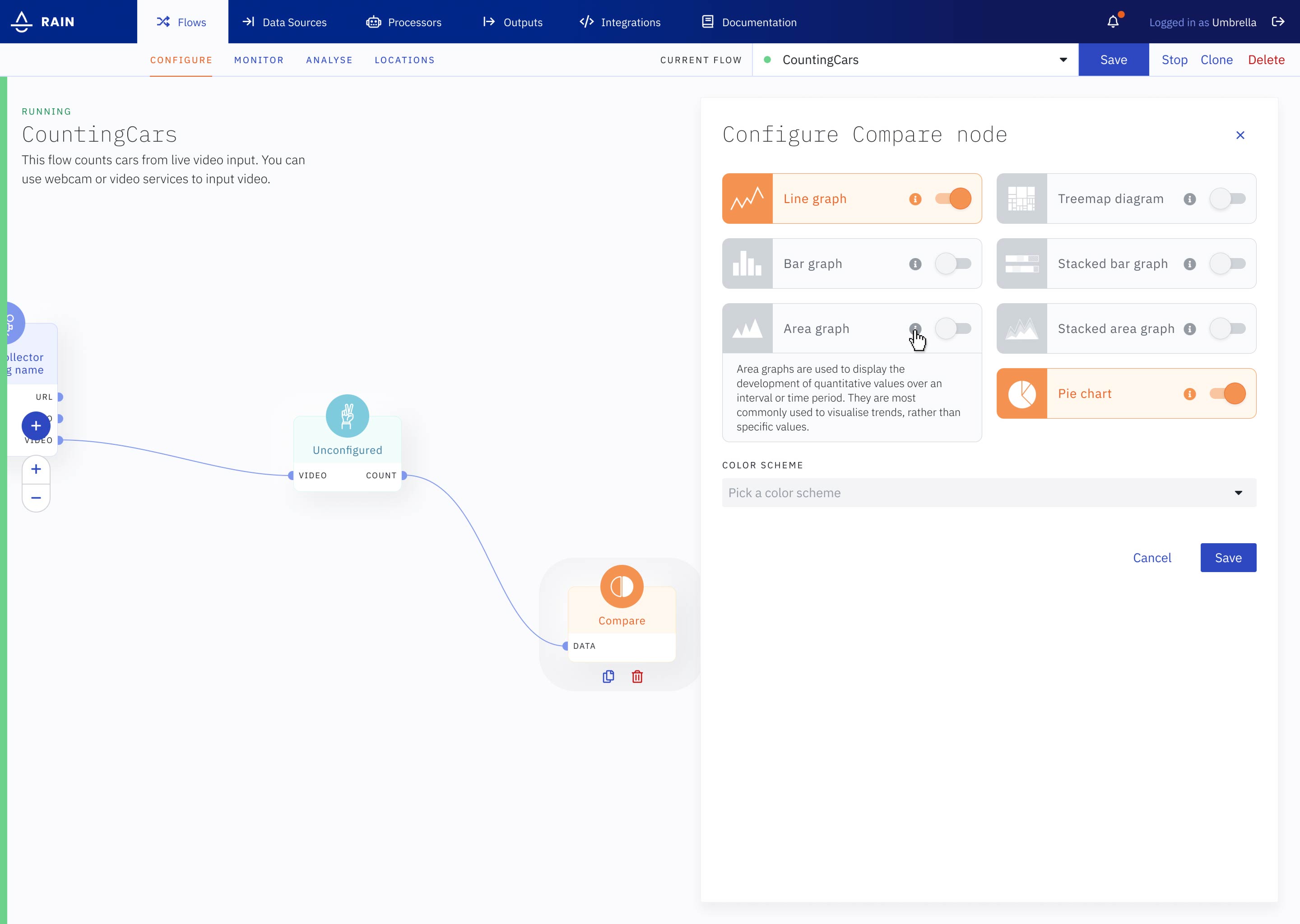The image size is (1300, 924).
Task: Enable the Bar graph toggle
Action: [951, 263]
